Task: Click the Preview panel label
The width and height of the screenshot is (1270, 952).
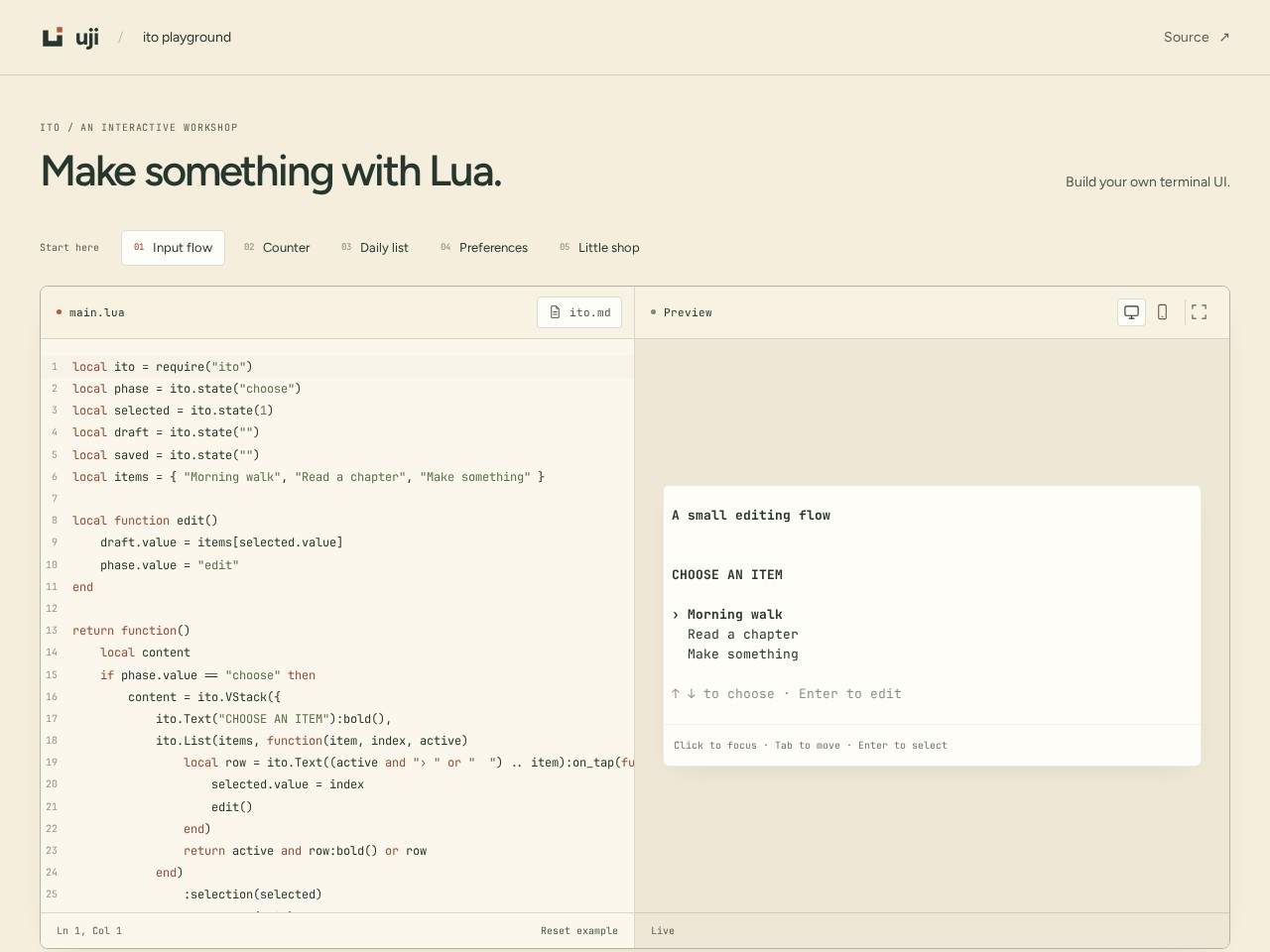Action: pos(688,312)
